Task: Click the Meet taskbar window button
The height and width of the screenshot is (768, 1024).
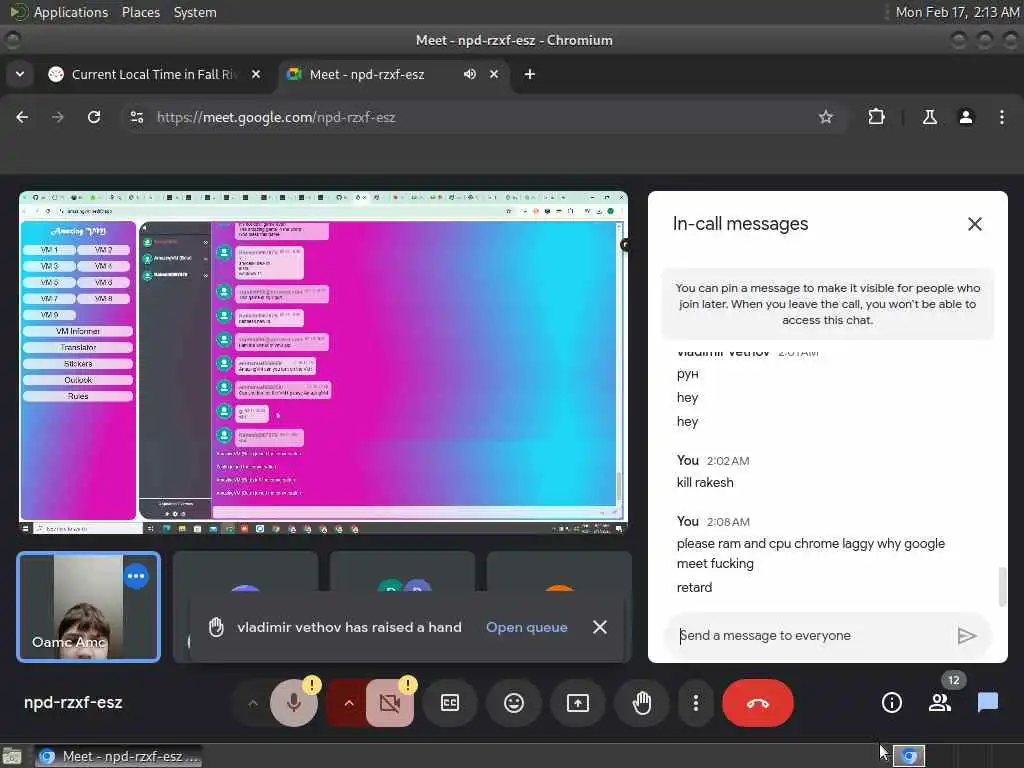Action: coord(118,756)
